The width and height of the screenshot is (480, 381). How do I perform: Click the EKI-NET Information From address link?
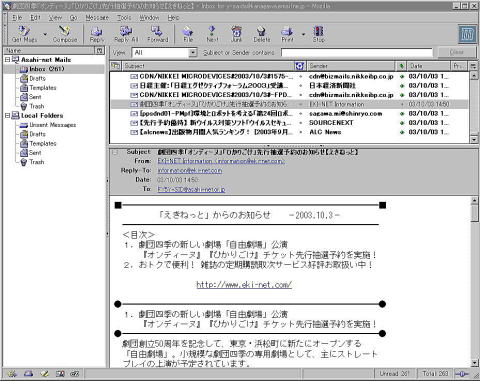tap(221, 161)
